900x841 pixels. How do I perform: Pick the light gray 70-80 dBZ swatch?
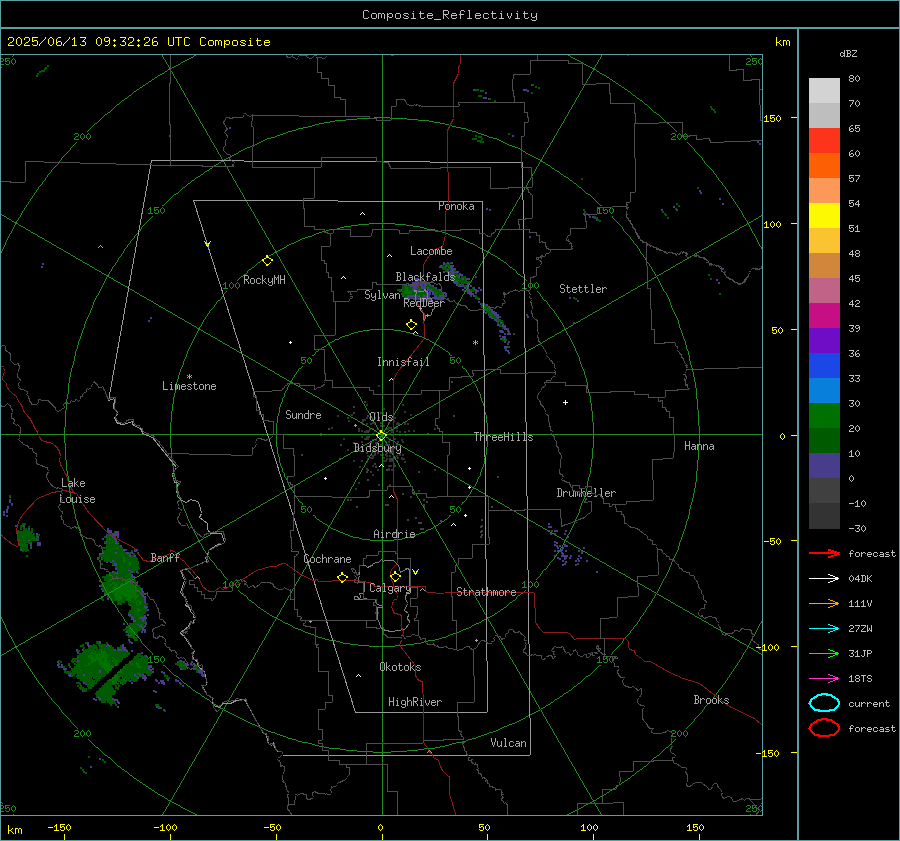824,91
